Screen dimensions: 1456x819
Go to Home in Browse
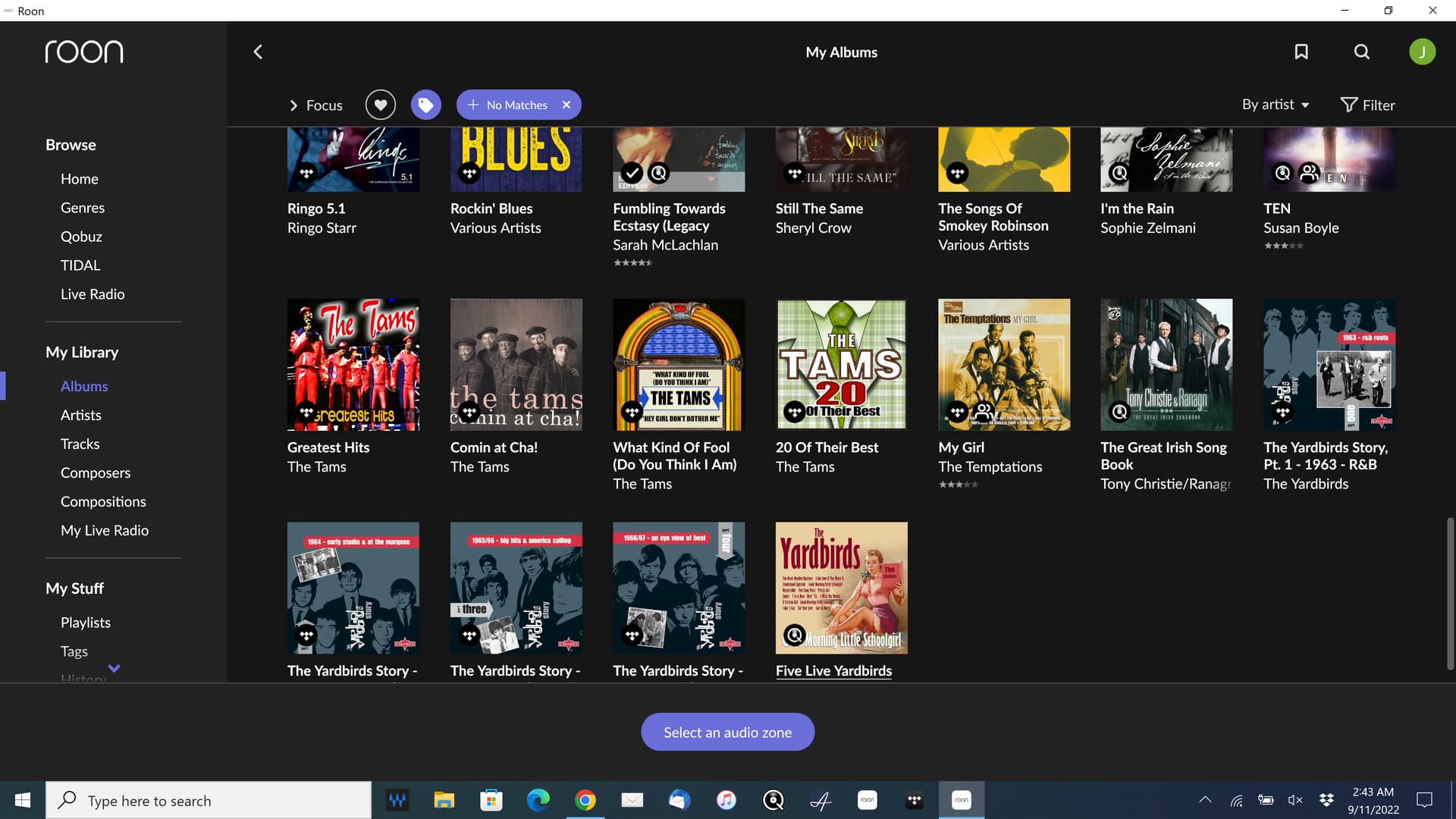tap(80, 179)
